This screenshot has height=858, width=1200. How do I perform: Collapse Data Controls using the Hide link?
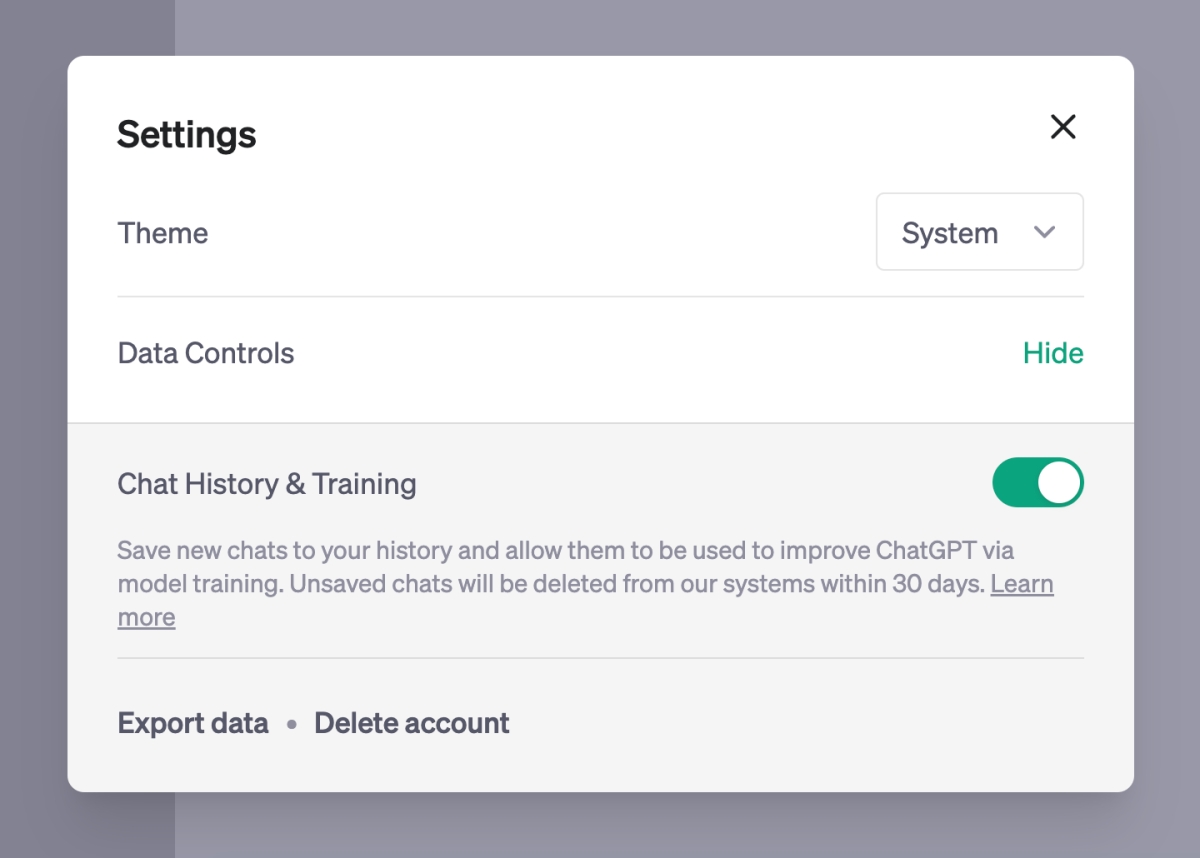point(1053,353)
